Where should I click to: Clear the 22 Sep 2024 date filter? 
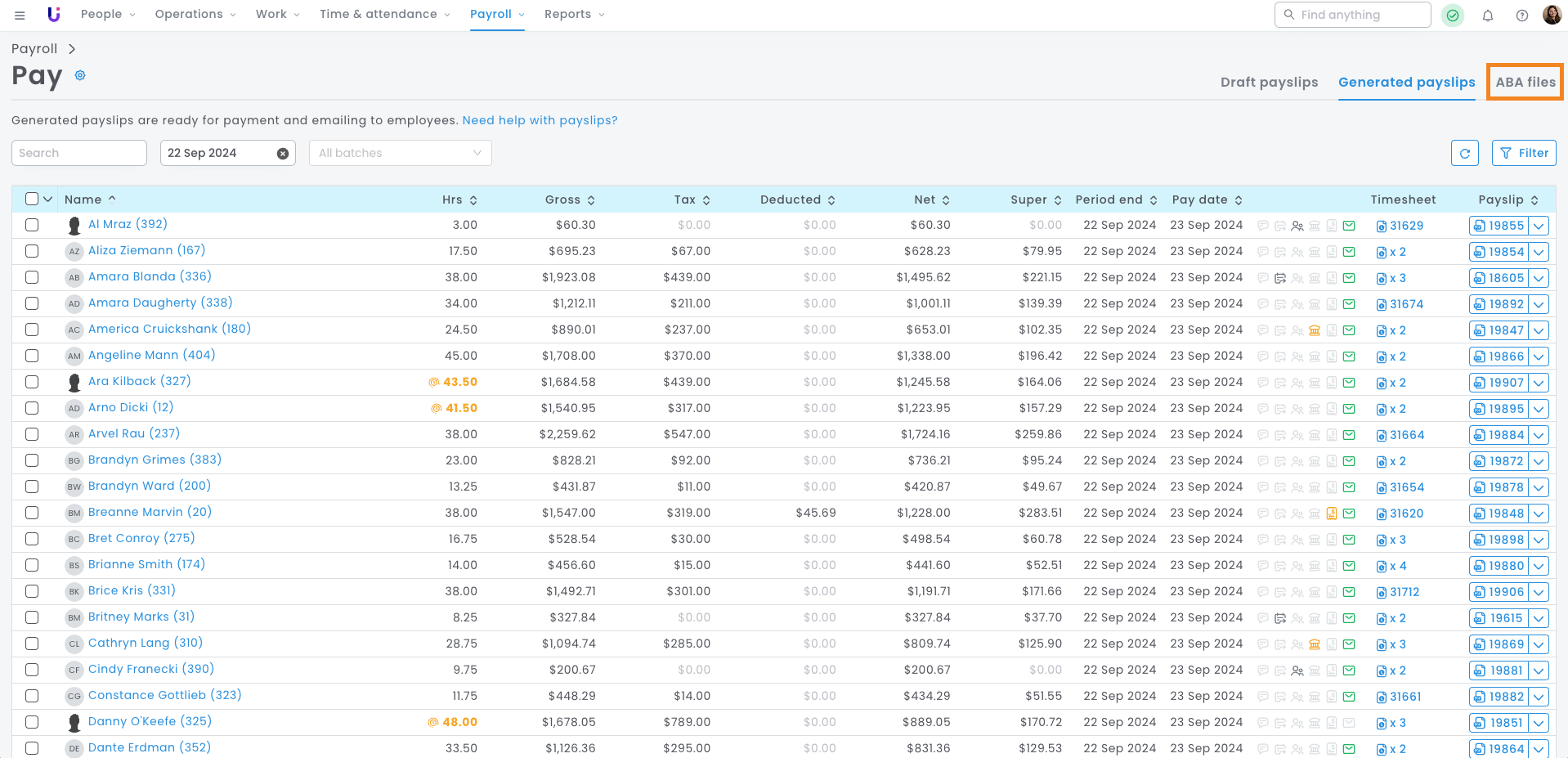282,153
